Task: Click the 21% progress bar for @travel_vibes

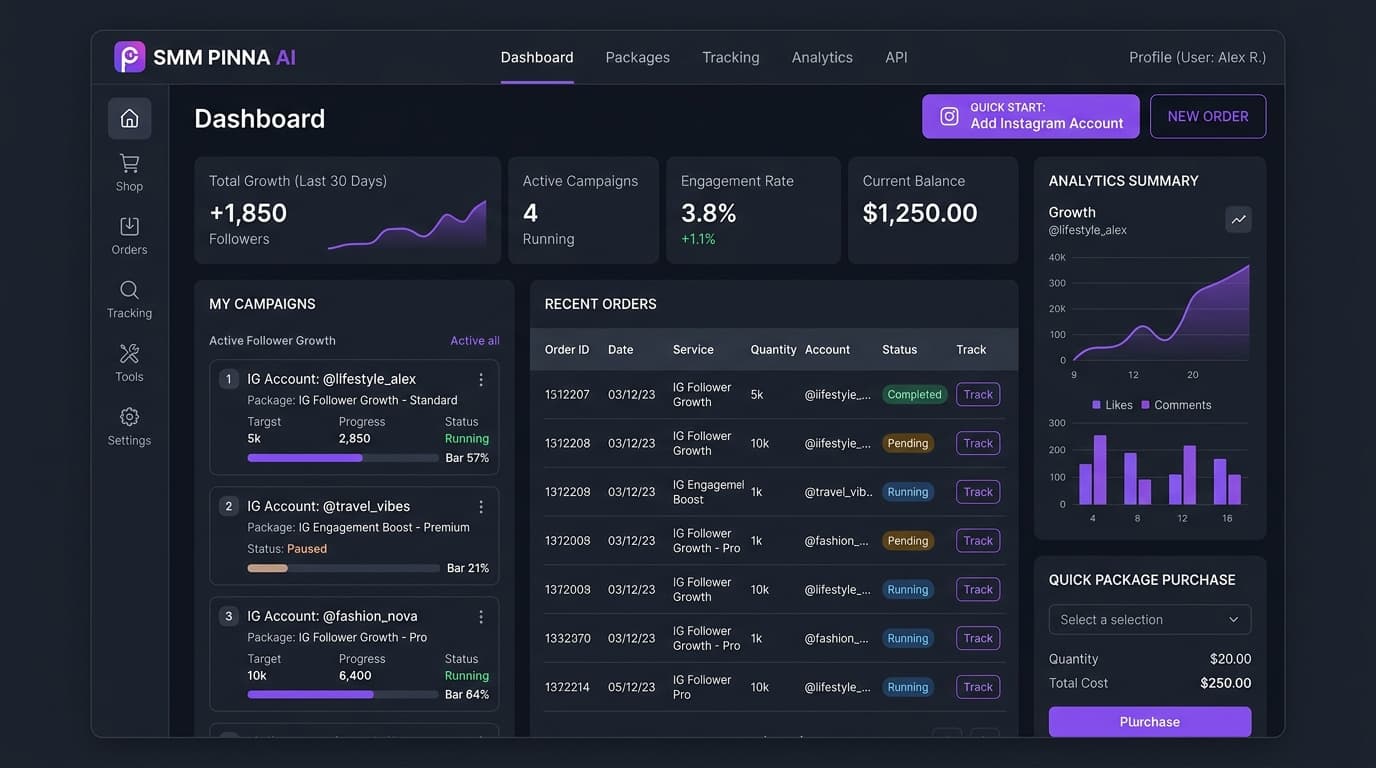Action: point(343,568)
